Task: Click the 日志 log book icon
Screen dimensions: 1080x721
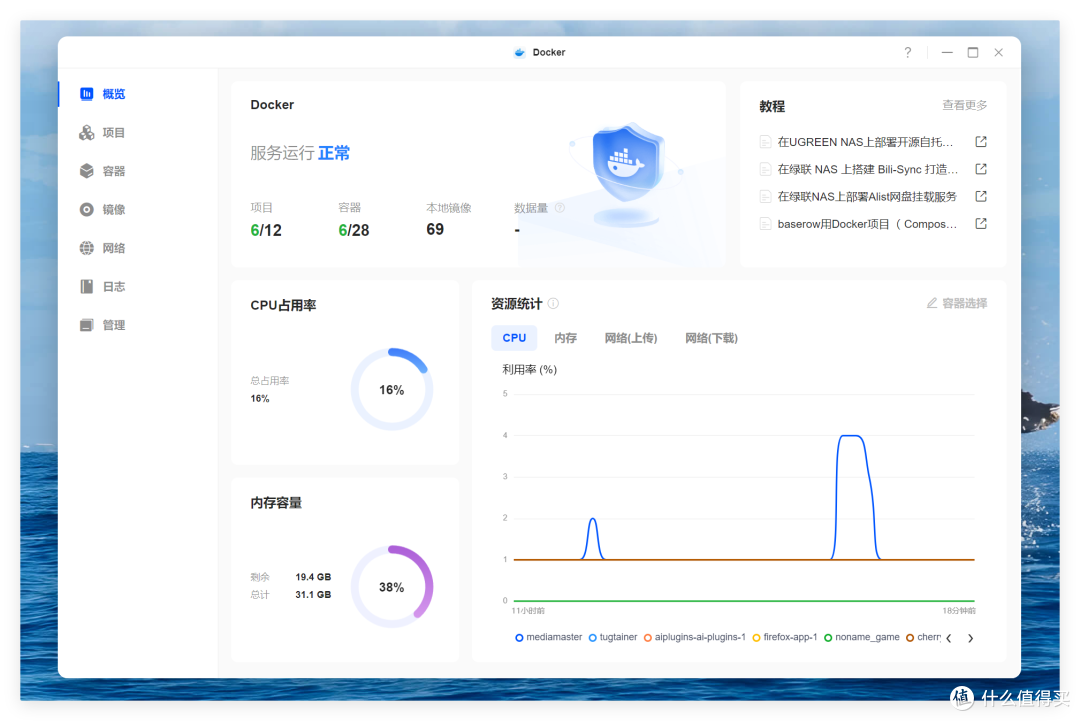Action: [86, 286]
